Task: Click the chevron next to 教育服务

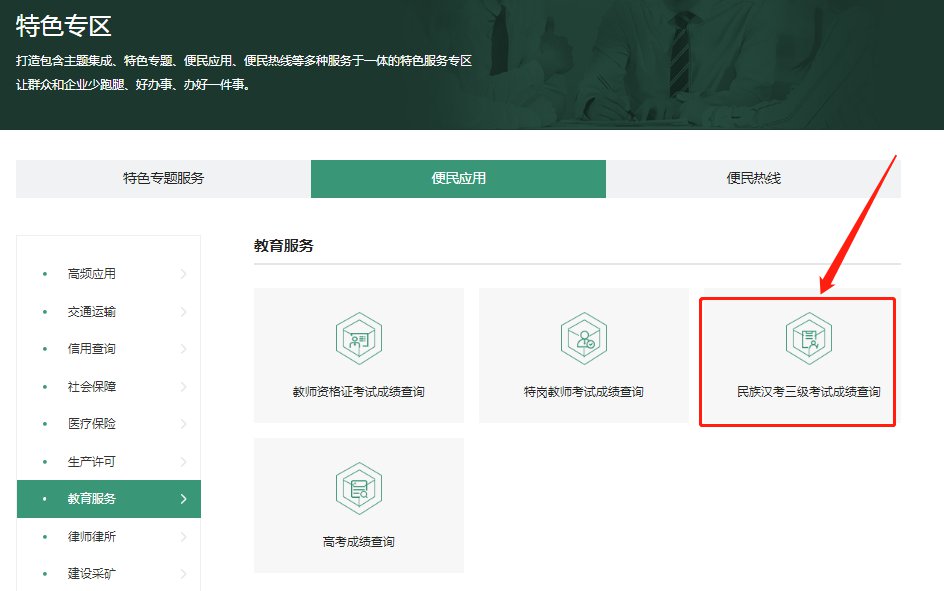Action: pos(183,499)
